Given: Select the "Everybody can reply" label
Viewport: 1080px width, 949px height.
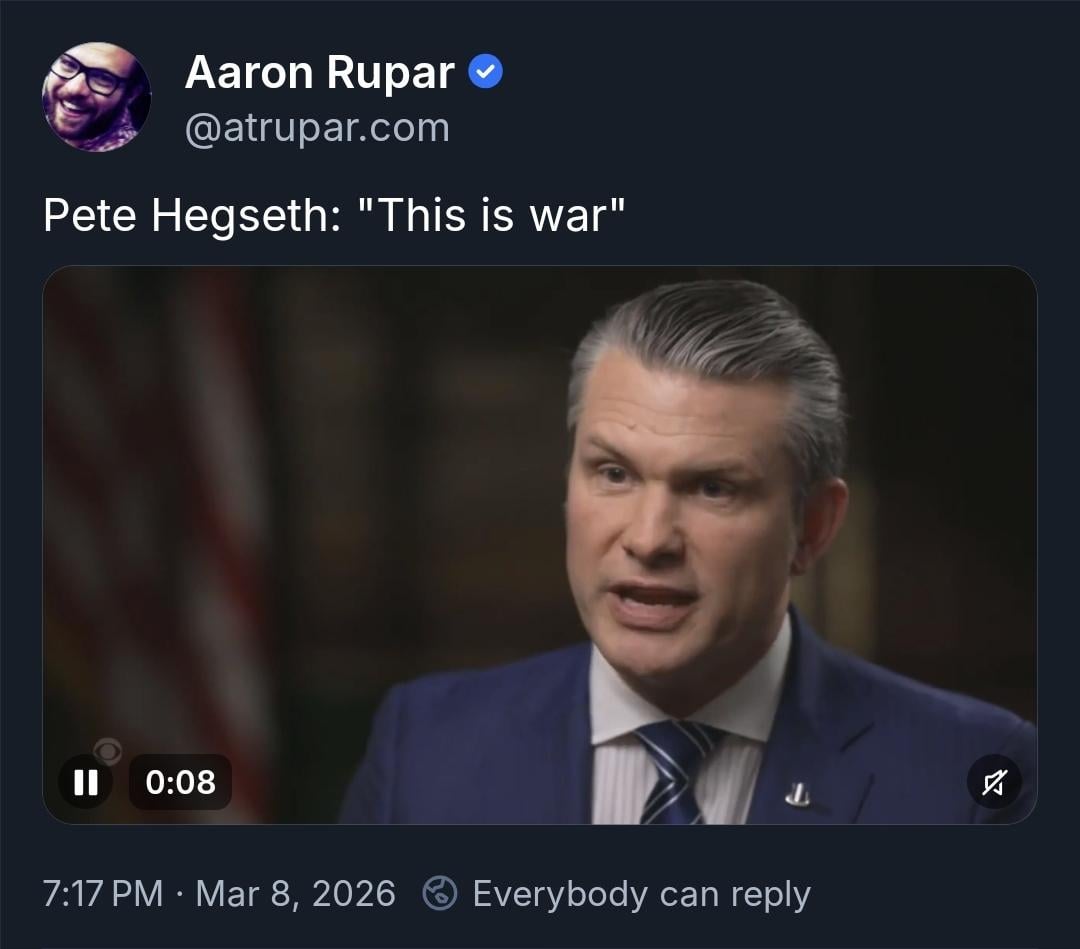Looking at the screenshot, I should [641, 894].
